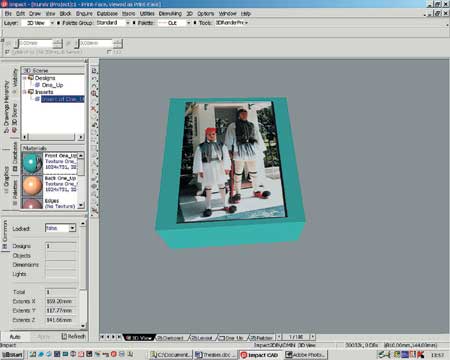Click left arrow of 3D Scene horizontal scrollbar
This screenshot has height=360, width=450.
pos(25,137)
